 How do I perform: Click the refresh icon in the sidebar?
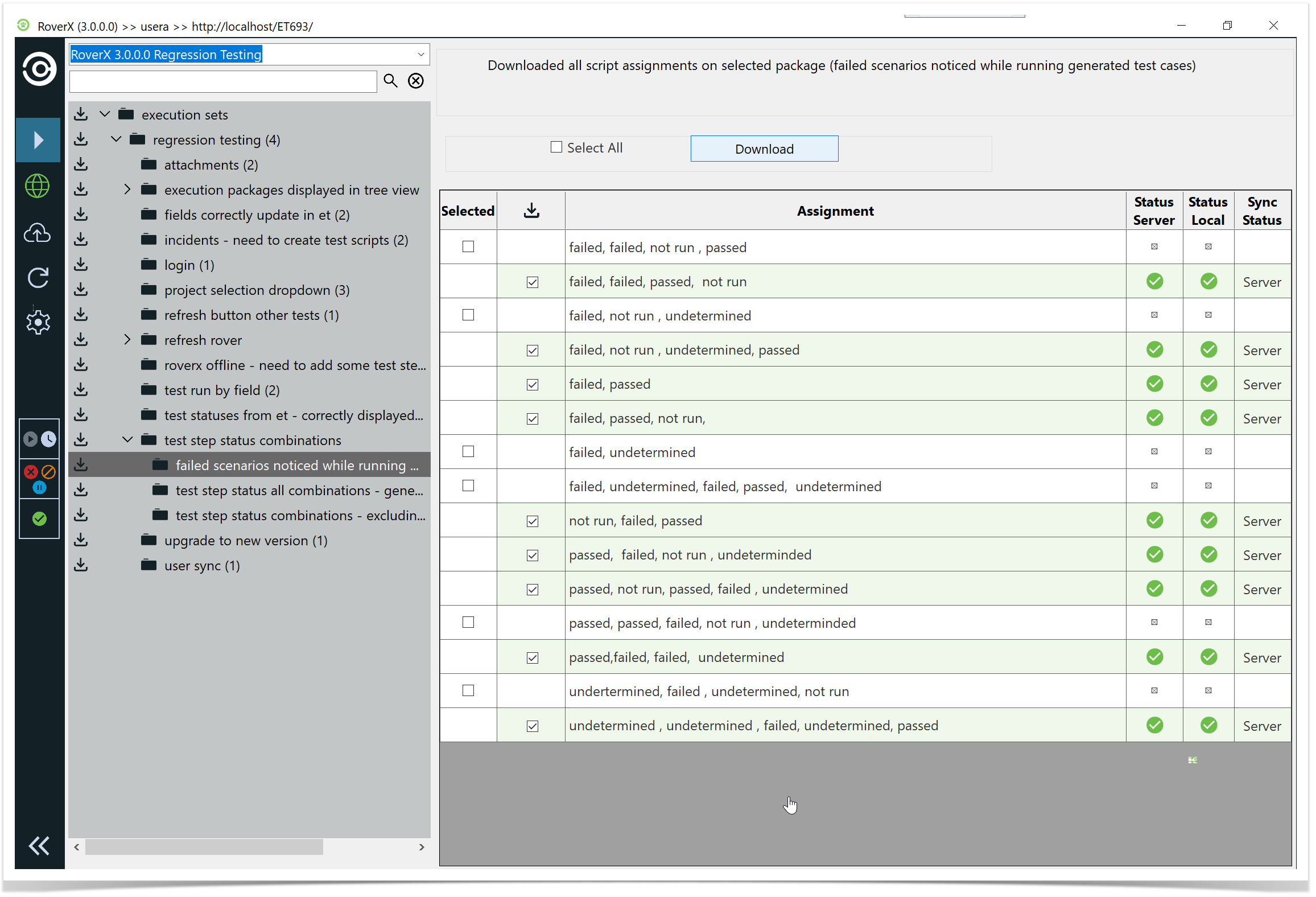click(x=38, y=278)
